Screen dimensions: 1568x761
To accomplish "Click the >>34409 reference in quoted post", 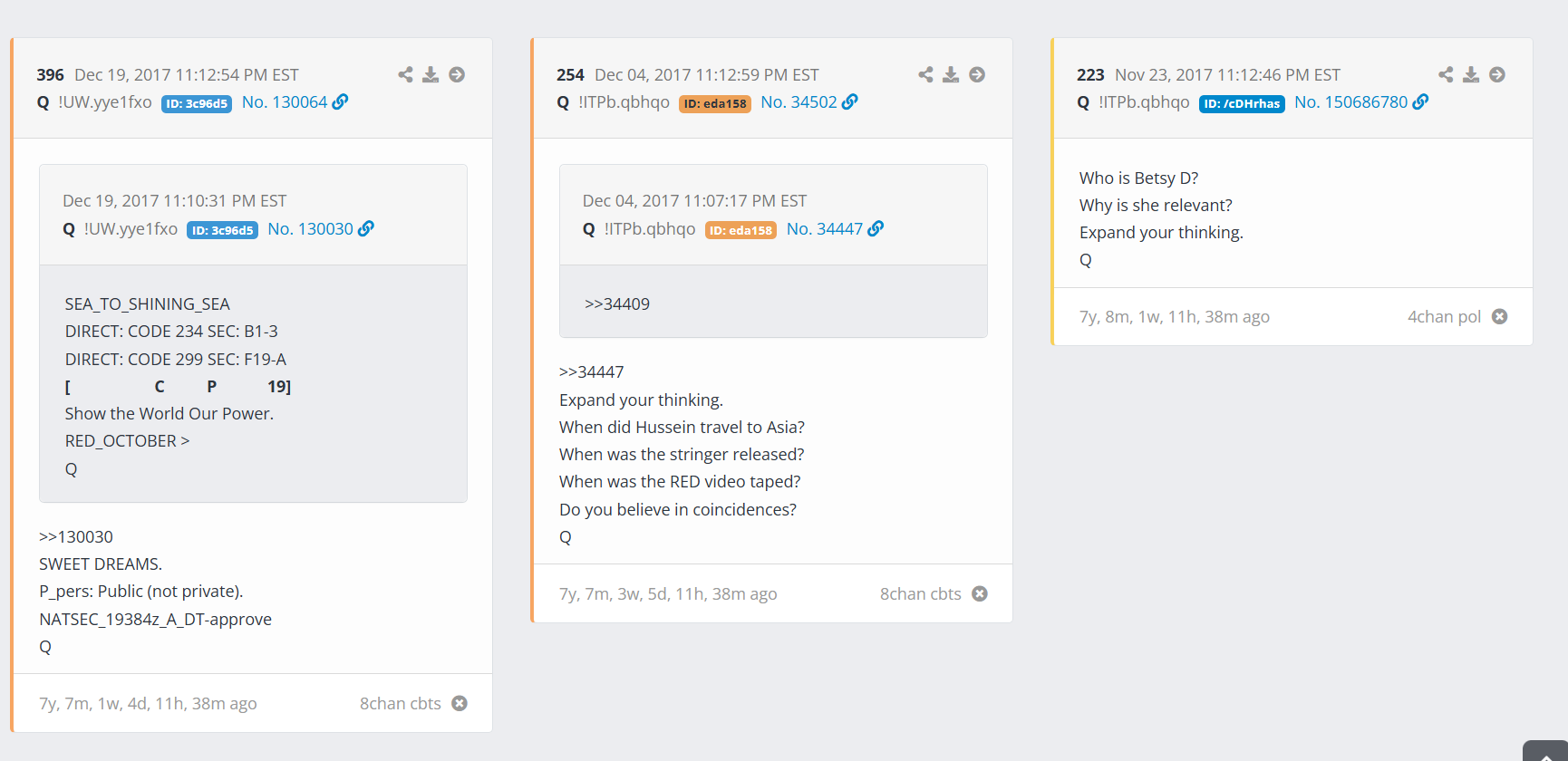I will tap(617, 304).
